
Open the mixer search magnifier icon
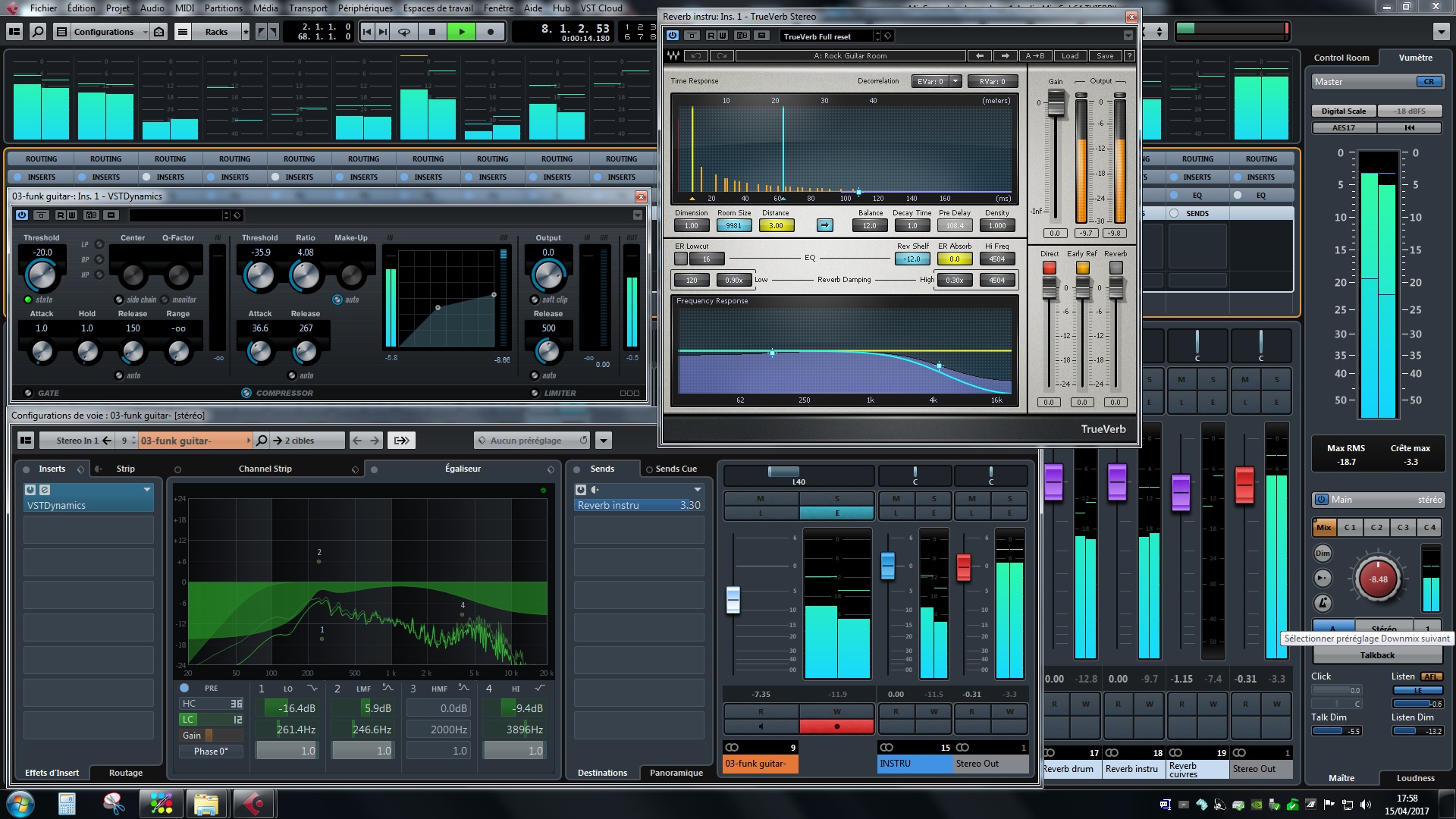(x=37, y=32)
